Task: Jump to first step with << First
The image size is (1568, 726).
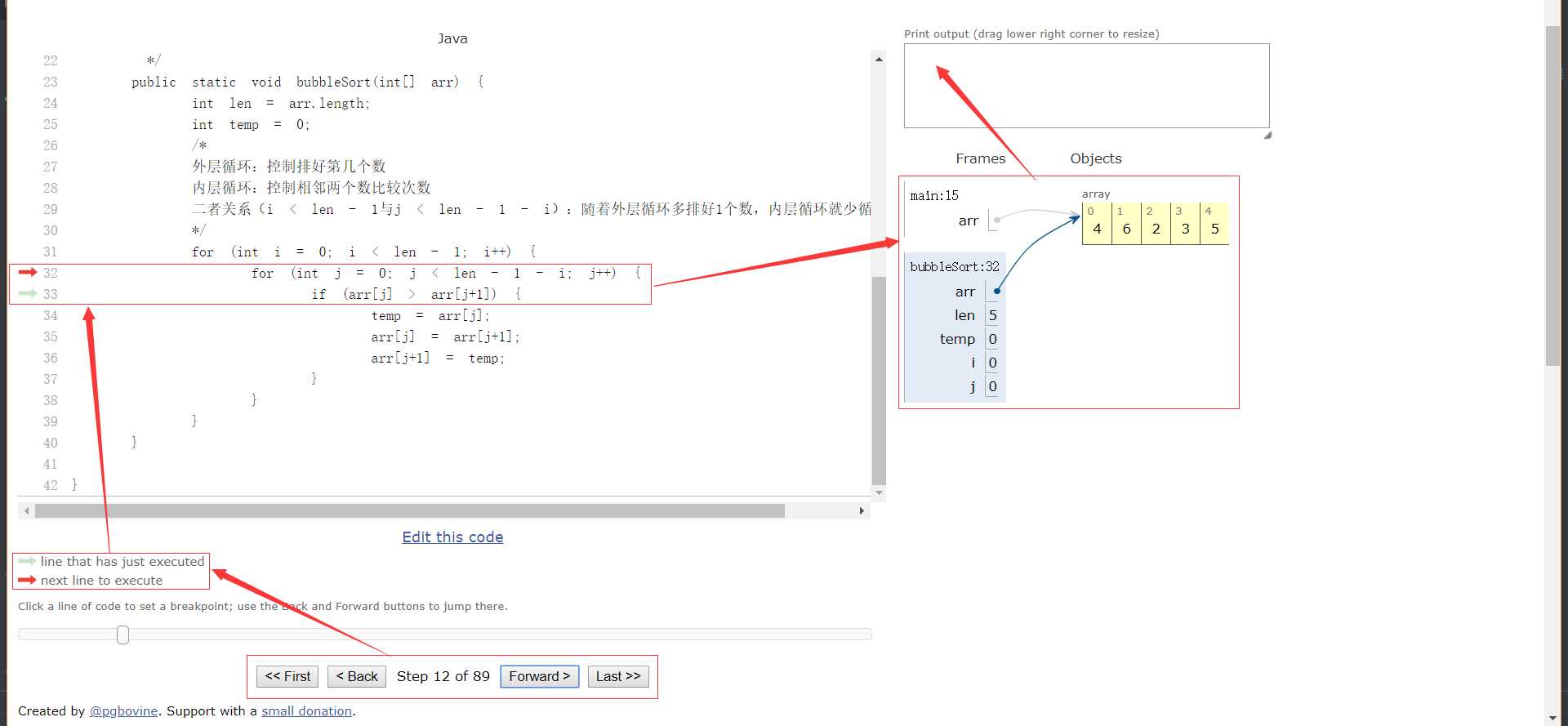Action: 287,676
